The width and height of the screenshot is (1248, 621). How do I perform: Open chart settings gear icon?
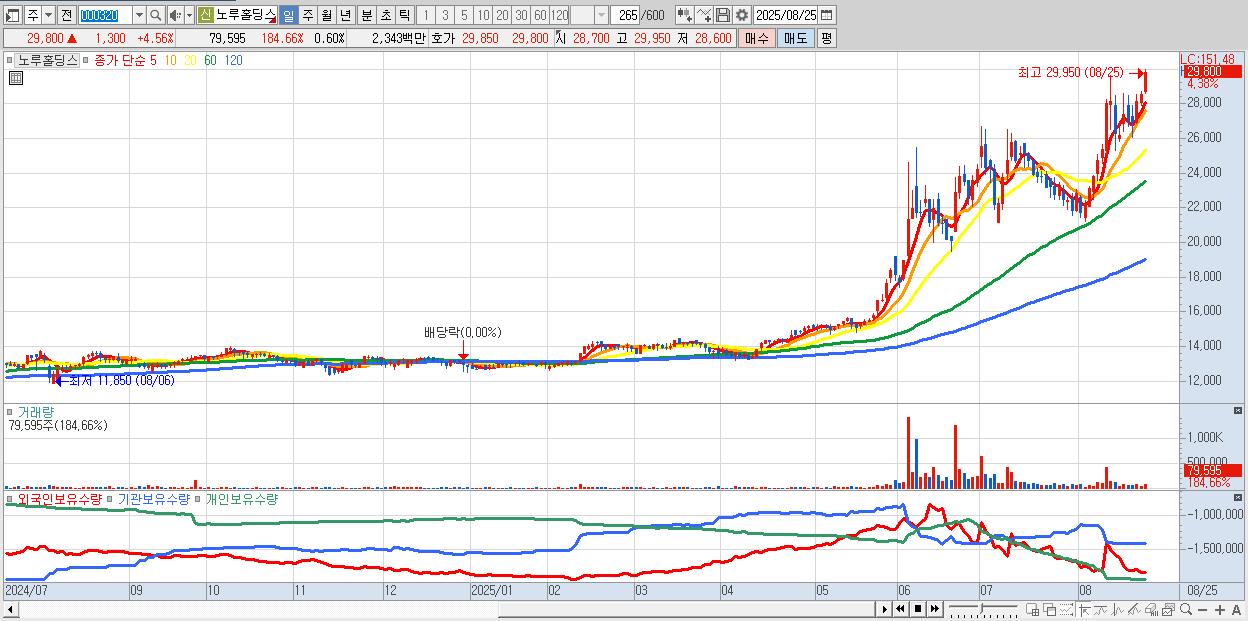742,15
